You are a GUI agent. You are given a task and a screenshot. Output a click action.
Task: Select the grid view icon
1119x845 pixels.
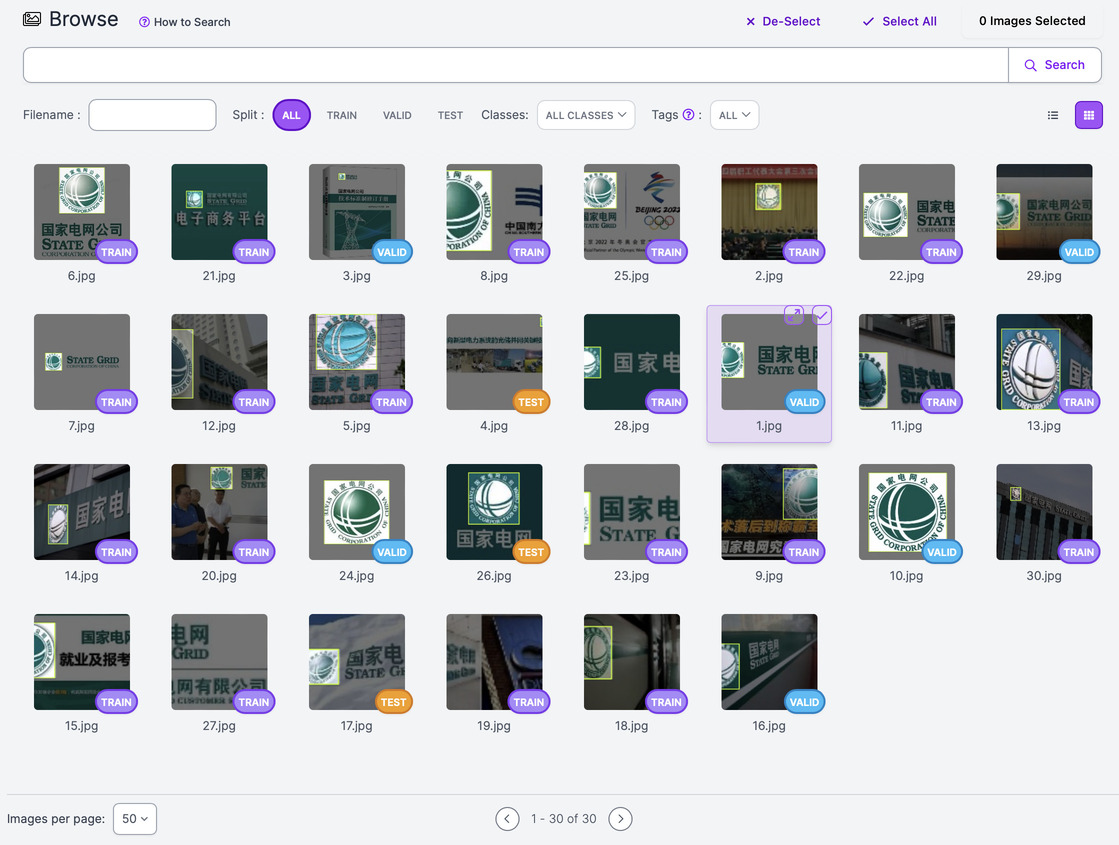pyautogui.click(x=1089, y=115)
